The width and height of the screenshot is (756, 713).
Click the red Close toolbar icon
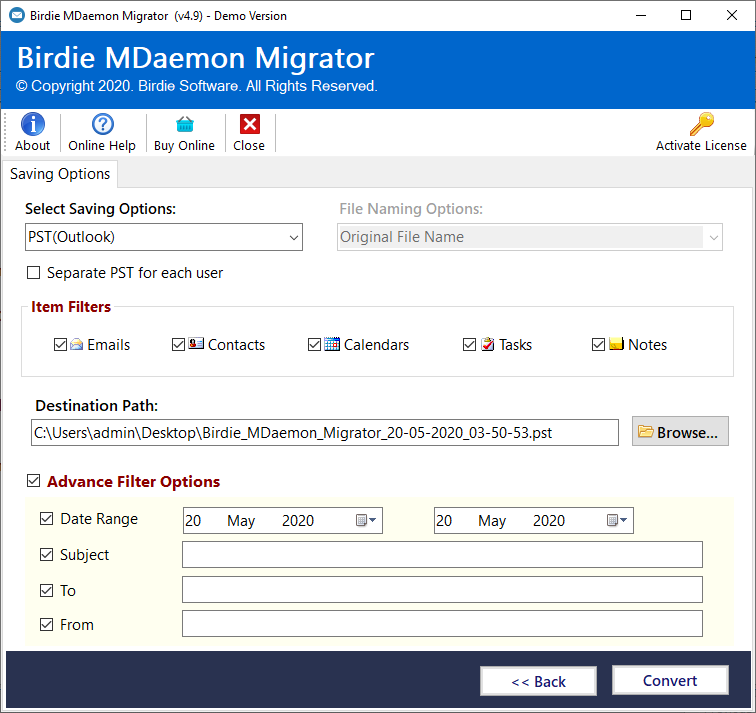pyautogui.click(x=250, y=124)
